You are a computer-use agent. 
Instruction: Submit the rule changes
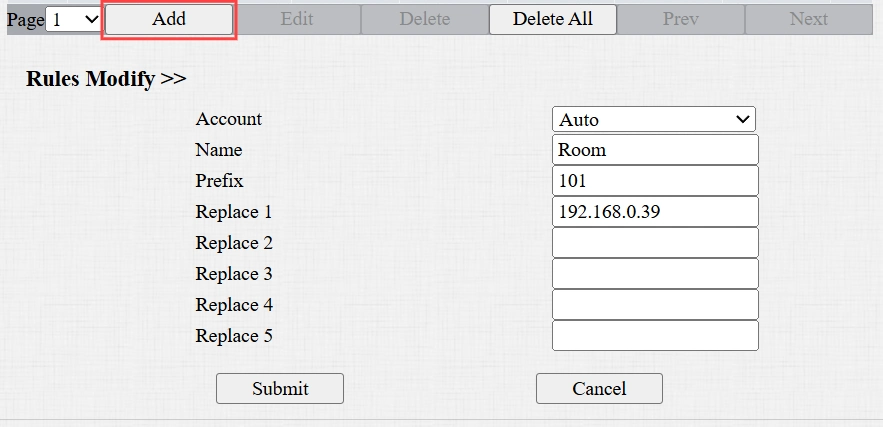click(280, 388)
